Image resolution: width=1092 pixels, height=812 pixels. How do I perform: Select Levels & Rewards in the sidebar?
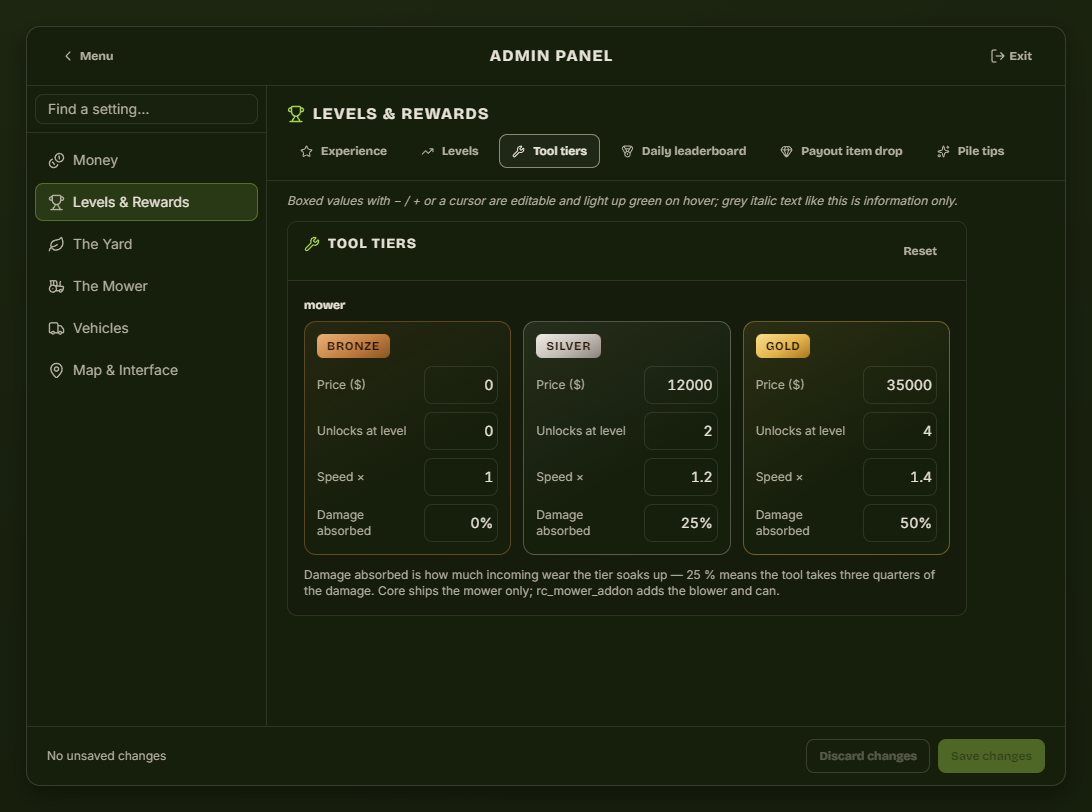click(x=146, y=202)
